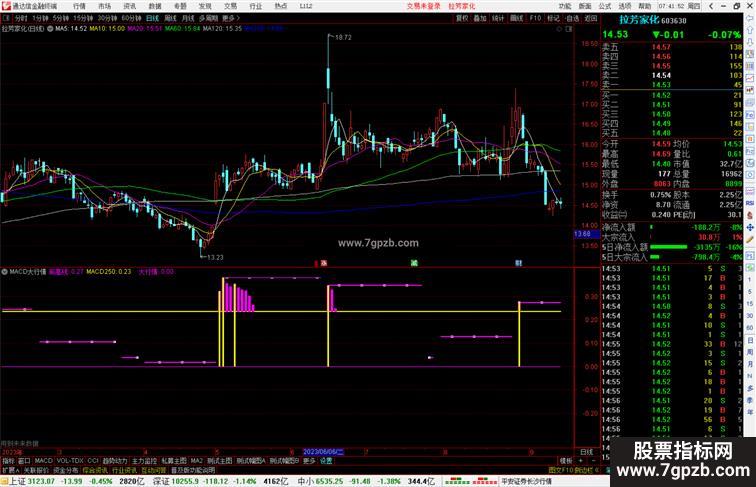
Task: Select sidebar 年 yearly icon
Action: pyautogui.click(x=750, y=412)
